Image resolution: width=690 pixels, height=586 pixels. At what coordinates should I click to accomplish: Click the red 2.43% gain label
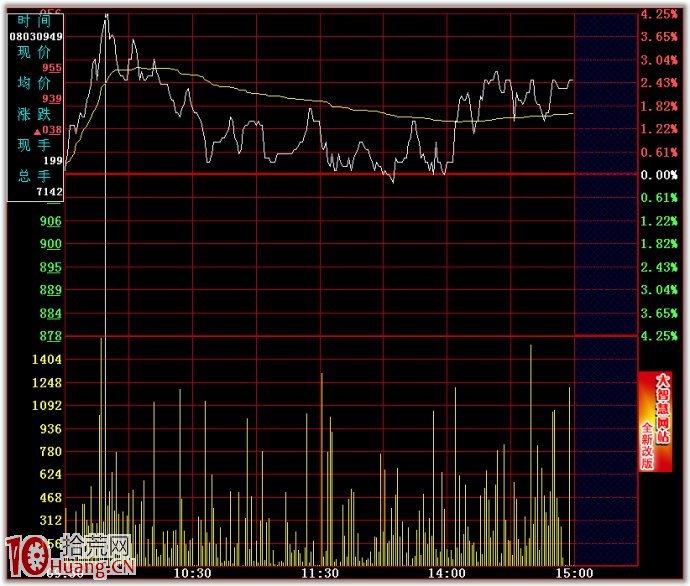coord(659,83)
